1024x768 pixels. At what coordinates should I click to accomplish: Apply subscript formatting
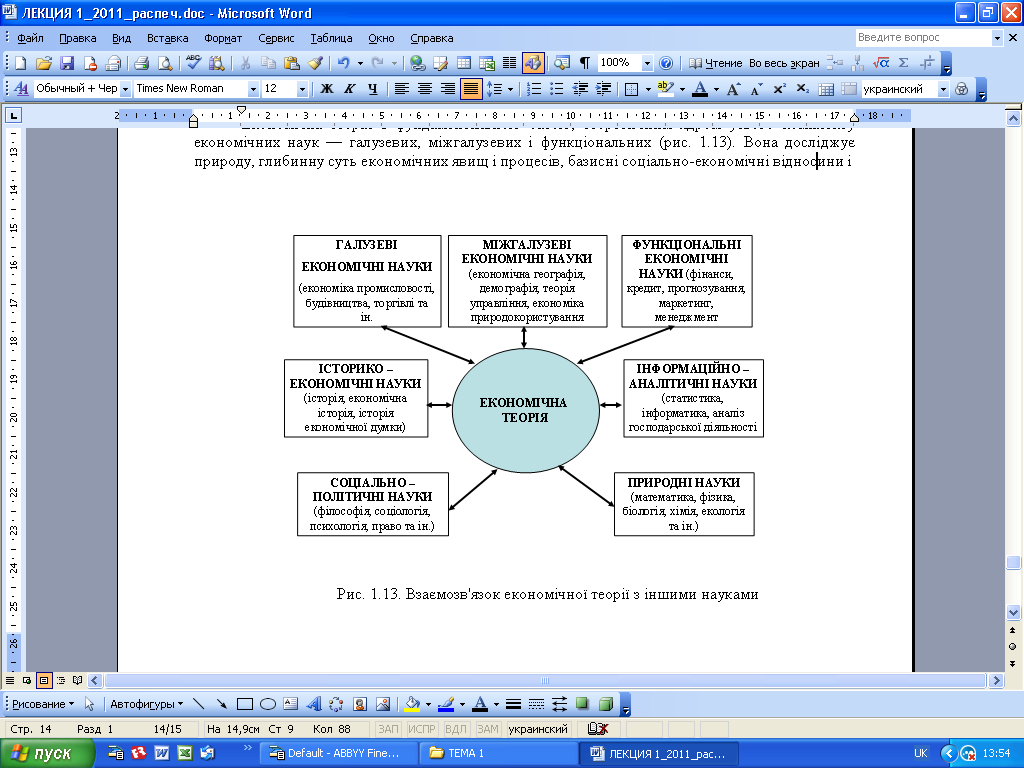coord(803,89)
